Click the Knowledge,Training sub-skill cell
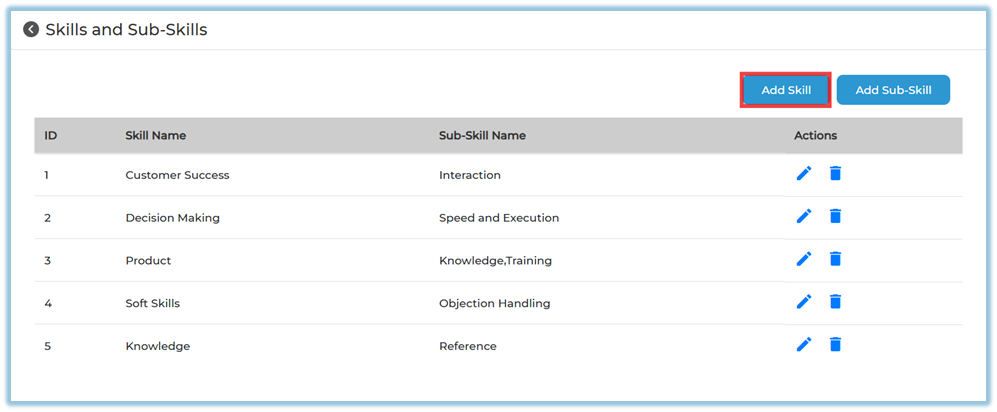Image resolution: width=997 pixels, height=412 pixels. 495,261
